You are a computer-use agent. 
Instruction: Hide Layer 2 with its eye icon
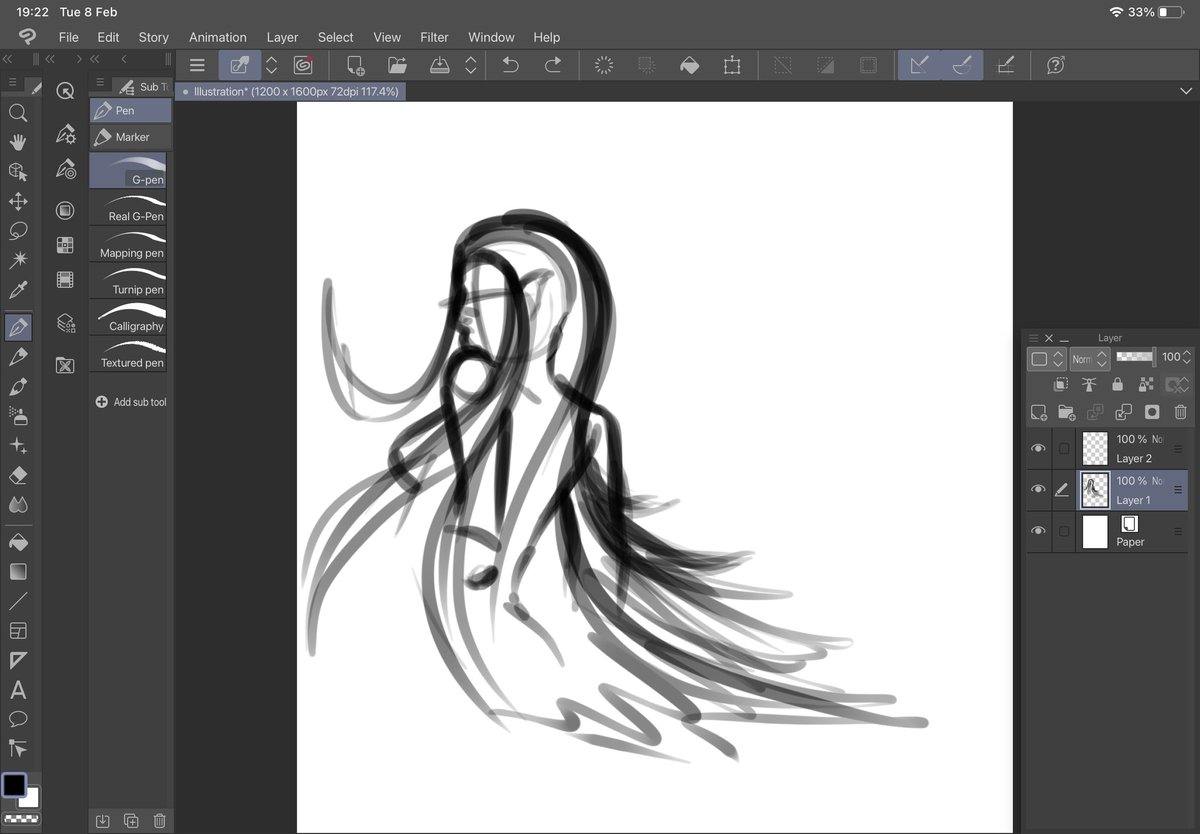1038,449
